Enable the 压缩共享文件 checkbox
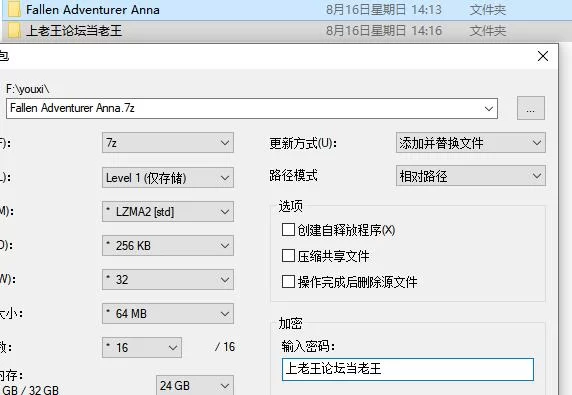This screenshot has width=572, height=395. [288, 256]
